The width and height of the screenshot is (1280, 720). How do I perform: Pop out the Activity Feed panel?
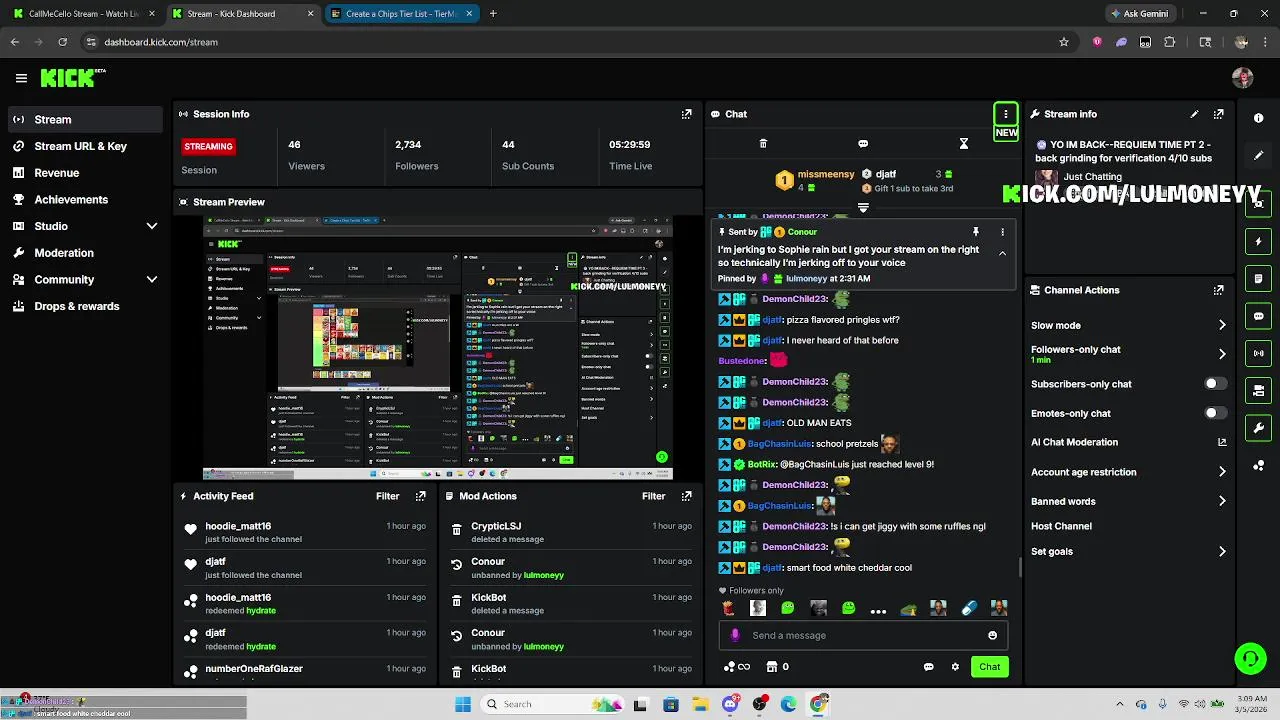point(420,496)
